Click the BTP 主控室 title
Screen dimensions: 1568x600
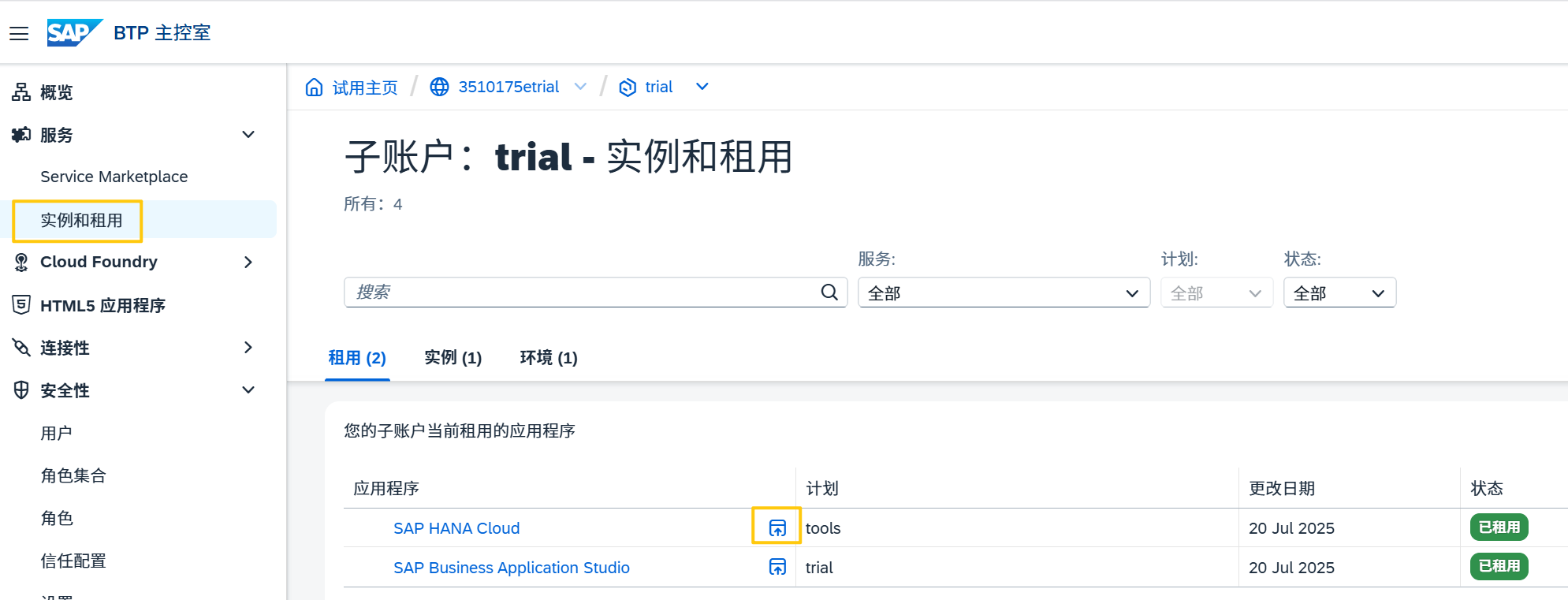tap(162, 32)
